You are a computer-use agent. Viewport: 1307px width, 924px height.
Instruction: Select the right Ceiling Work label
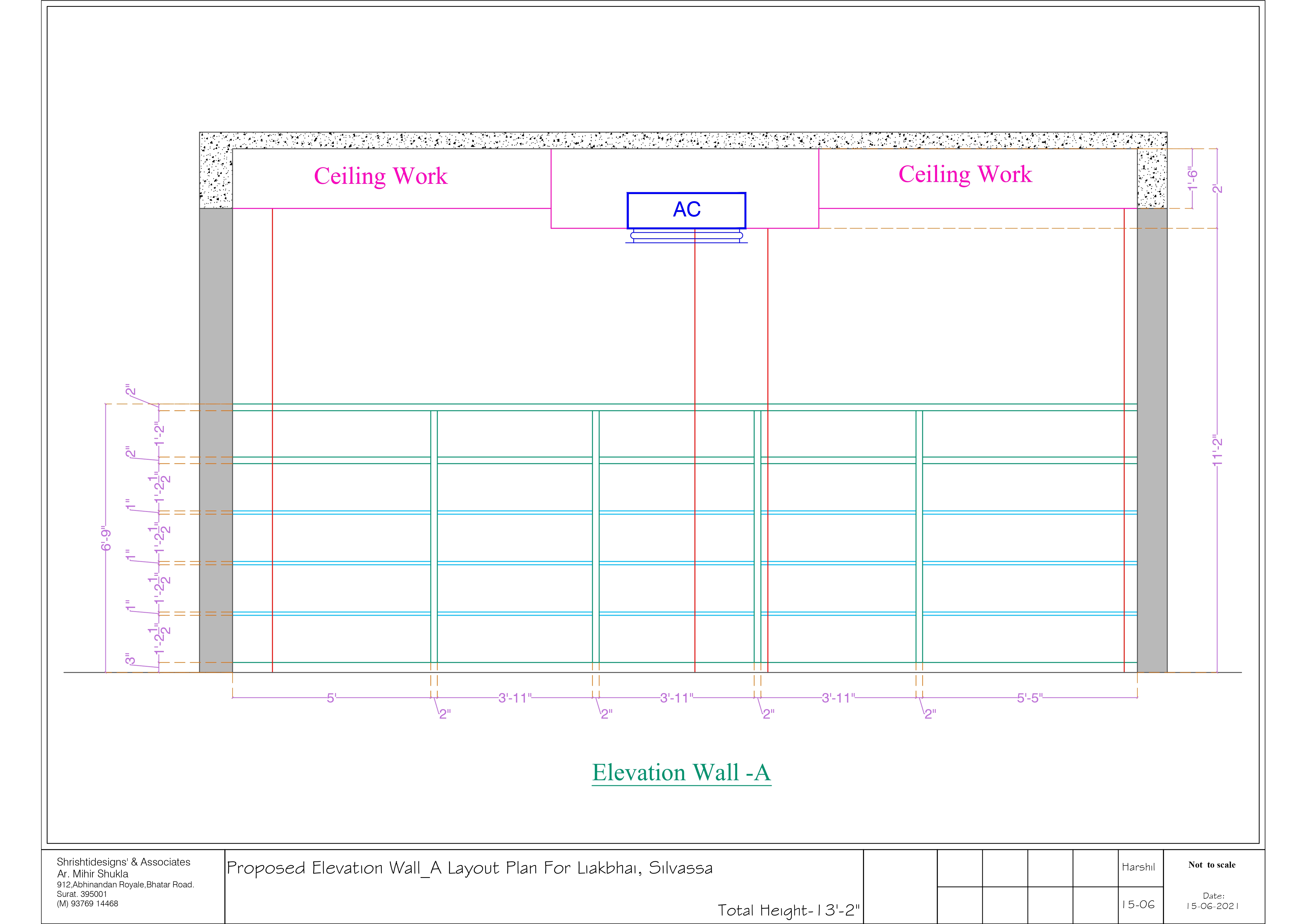965,174
